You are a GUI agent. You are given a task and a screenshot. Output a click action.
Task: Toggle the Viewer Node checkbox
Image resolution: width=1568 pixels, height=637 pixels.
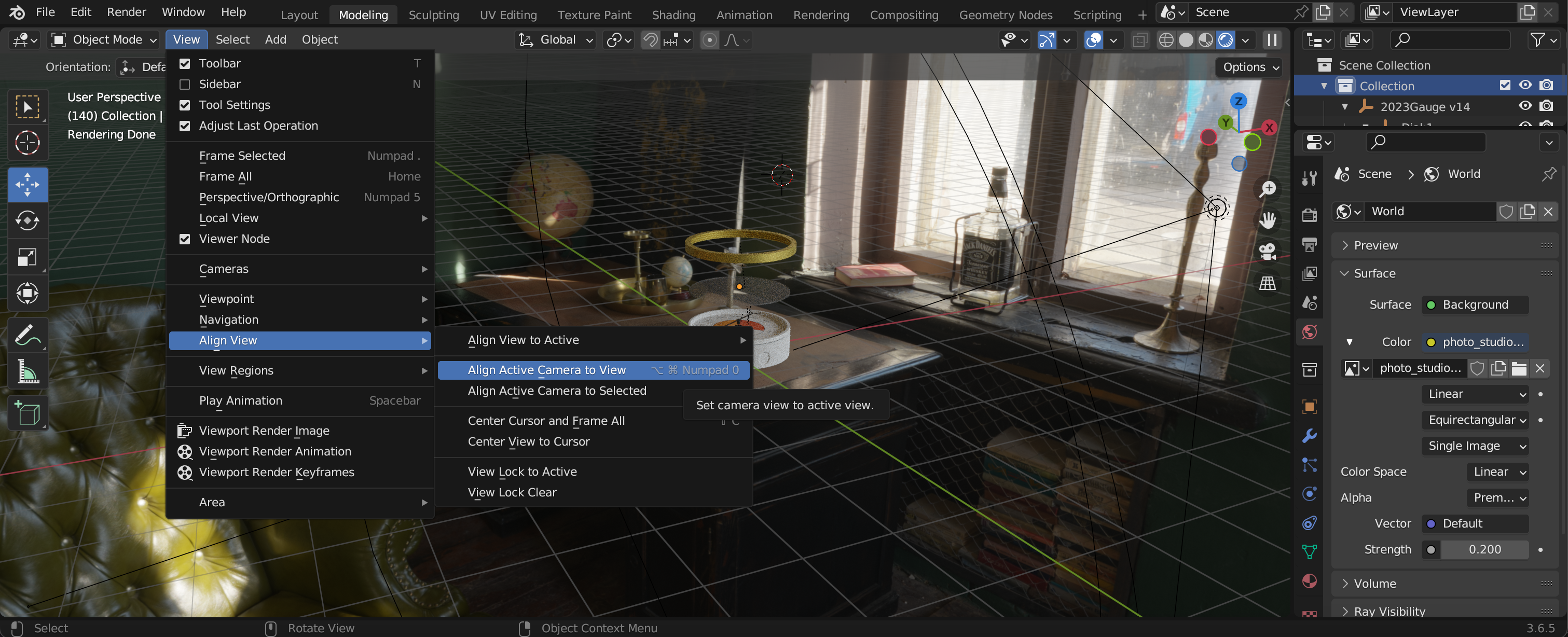click(185, 239)
